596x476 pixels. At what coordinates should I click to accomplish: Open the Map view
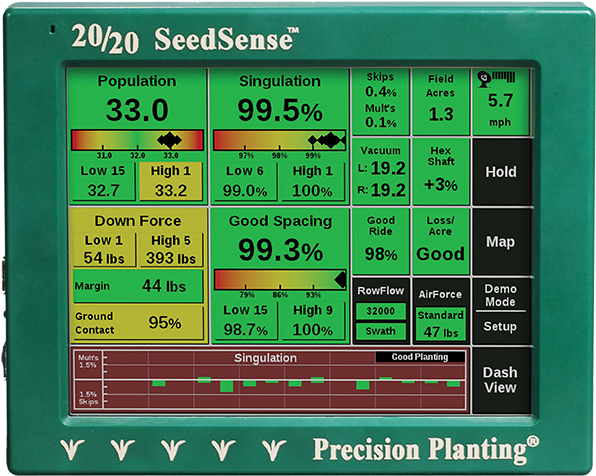(x=501, y=241)
